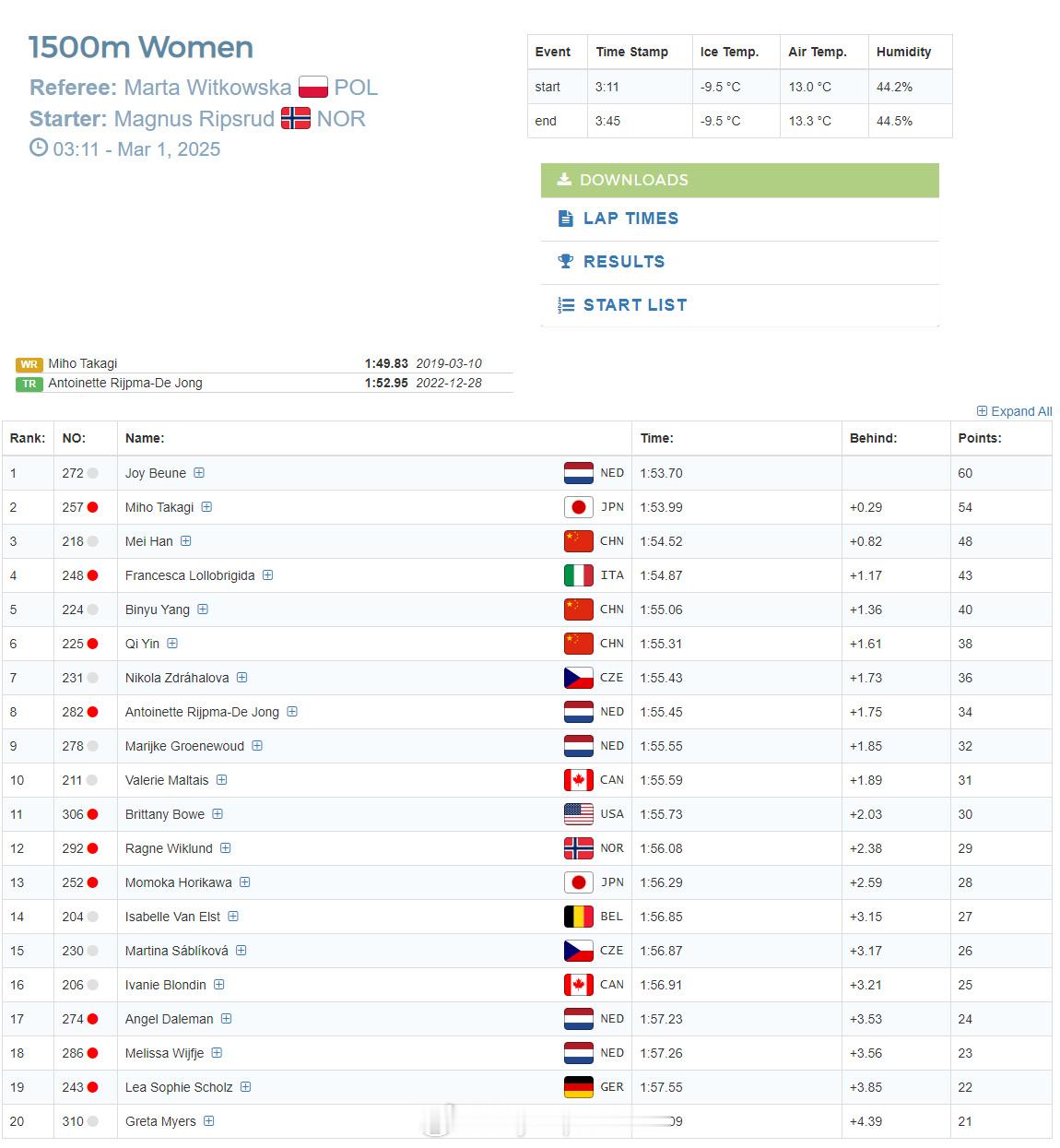
Task: Expand Miho Takagi's result row
Action: [206, 507]
